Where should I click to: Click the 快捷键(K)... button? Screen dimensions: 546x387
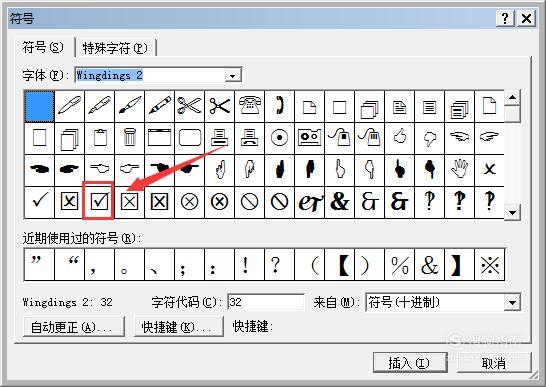coord(179,327)
